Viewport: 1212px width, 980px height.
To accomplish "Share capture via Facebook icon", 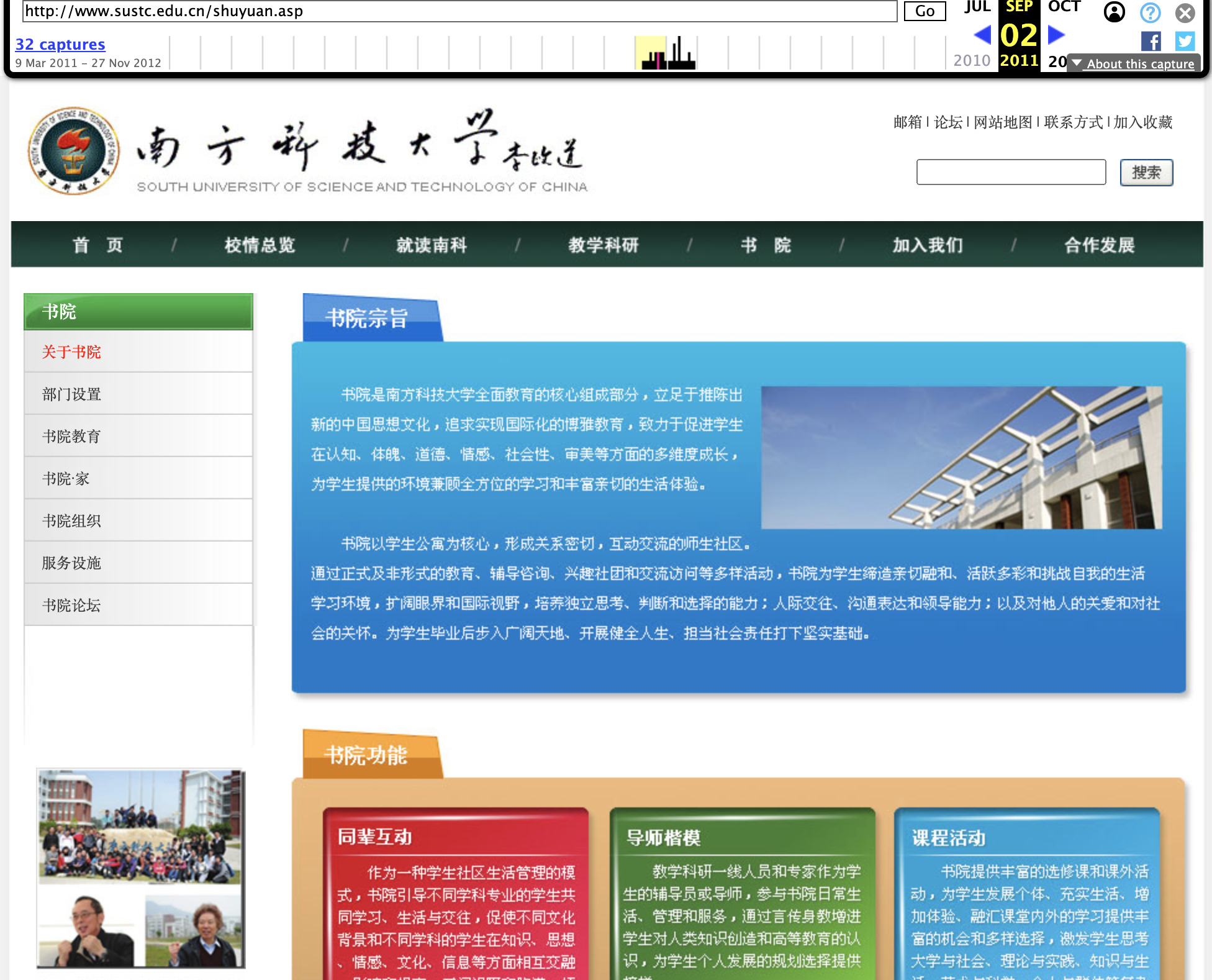I will [1151, 42].
